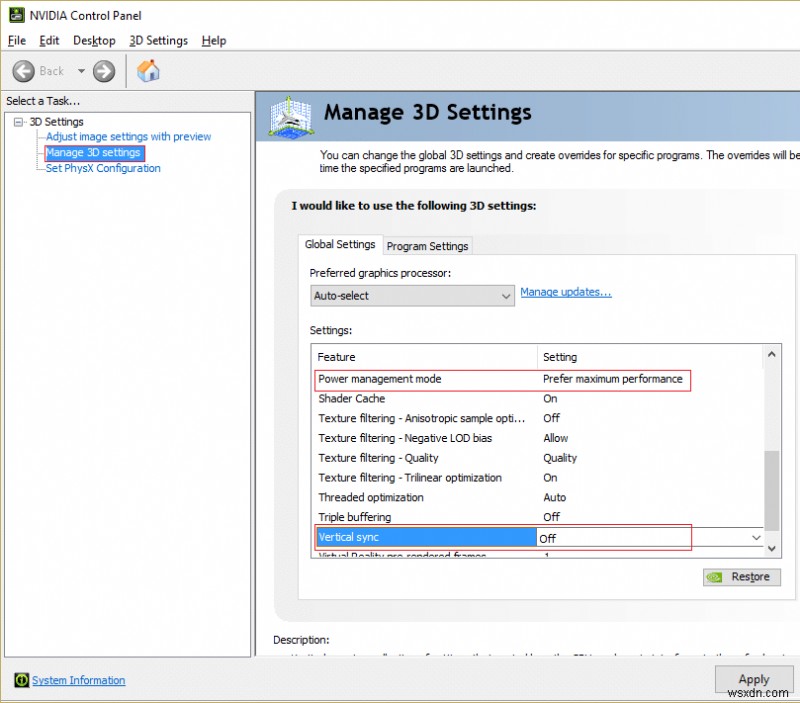Image resolution: width=800 pixels, height=703 pixels.
Task: Open the Edit menu
Action: point(49,40)
